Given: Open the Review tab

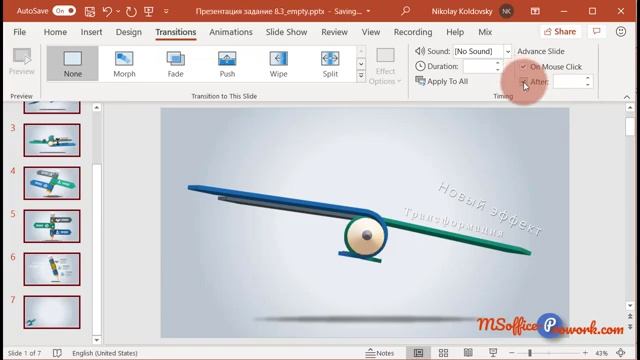Looking at the screenshot, I should click(334, 32).
